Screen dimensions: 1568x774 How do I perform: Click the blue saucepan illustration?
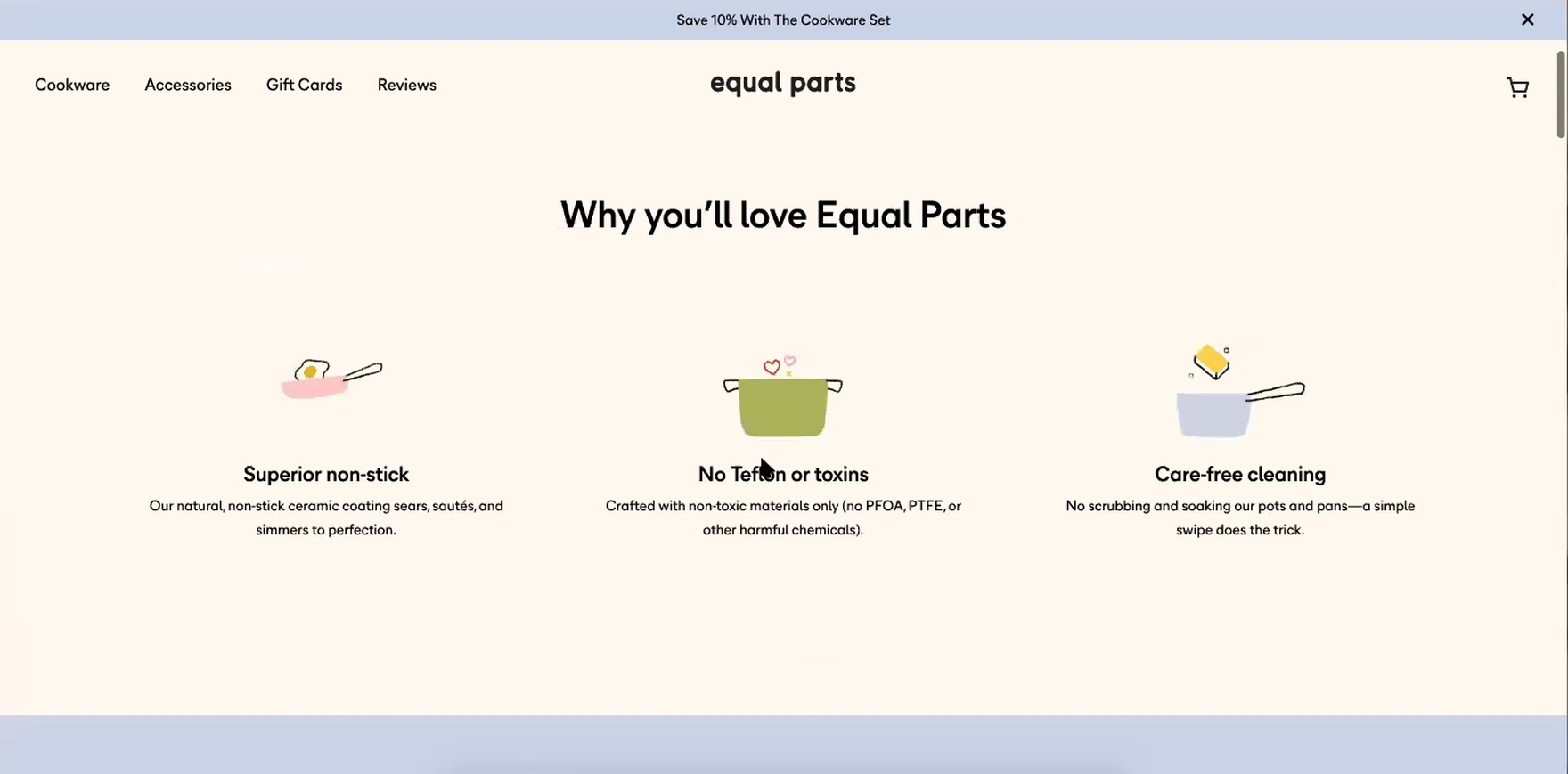pos(1214,414)
